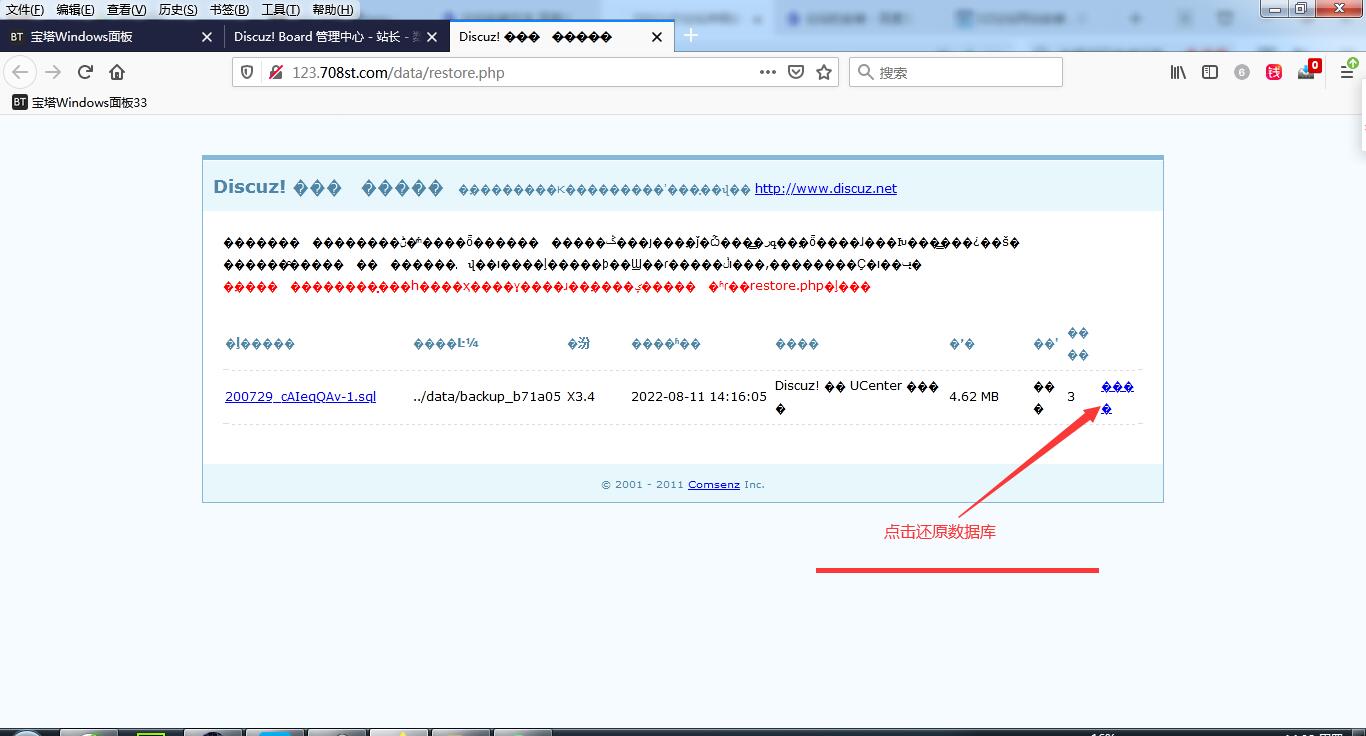Select the ../data/backup_b71a05 path text
The height and width of the screenshot is (736, 1366).
click(x=487, y=396)
